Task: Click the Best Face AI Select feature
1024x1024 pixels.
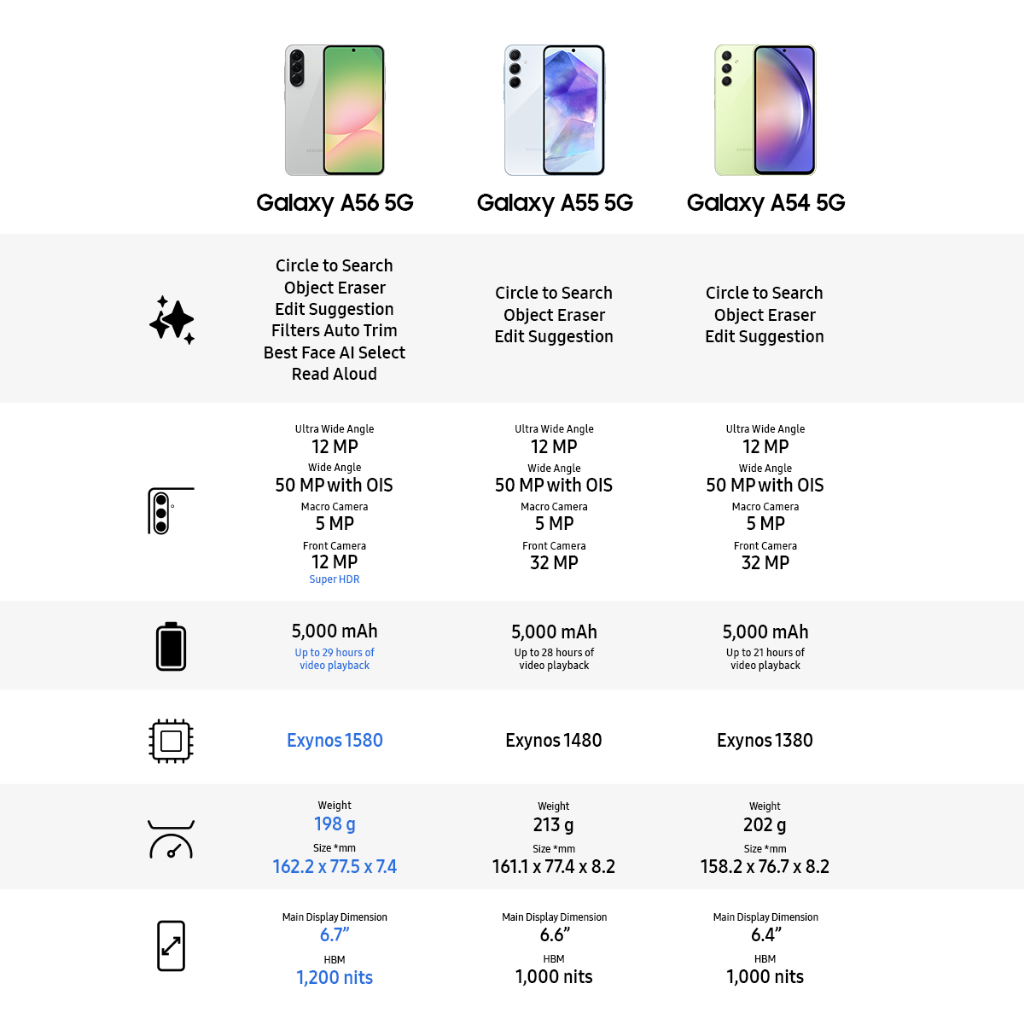Action: point(334,353)
